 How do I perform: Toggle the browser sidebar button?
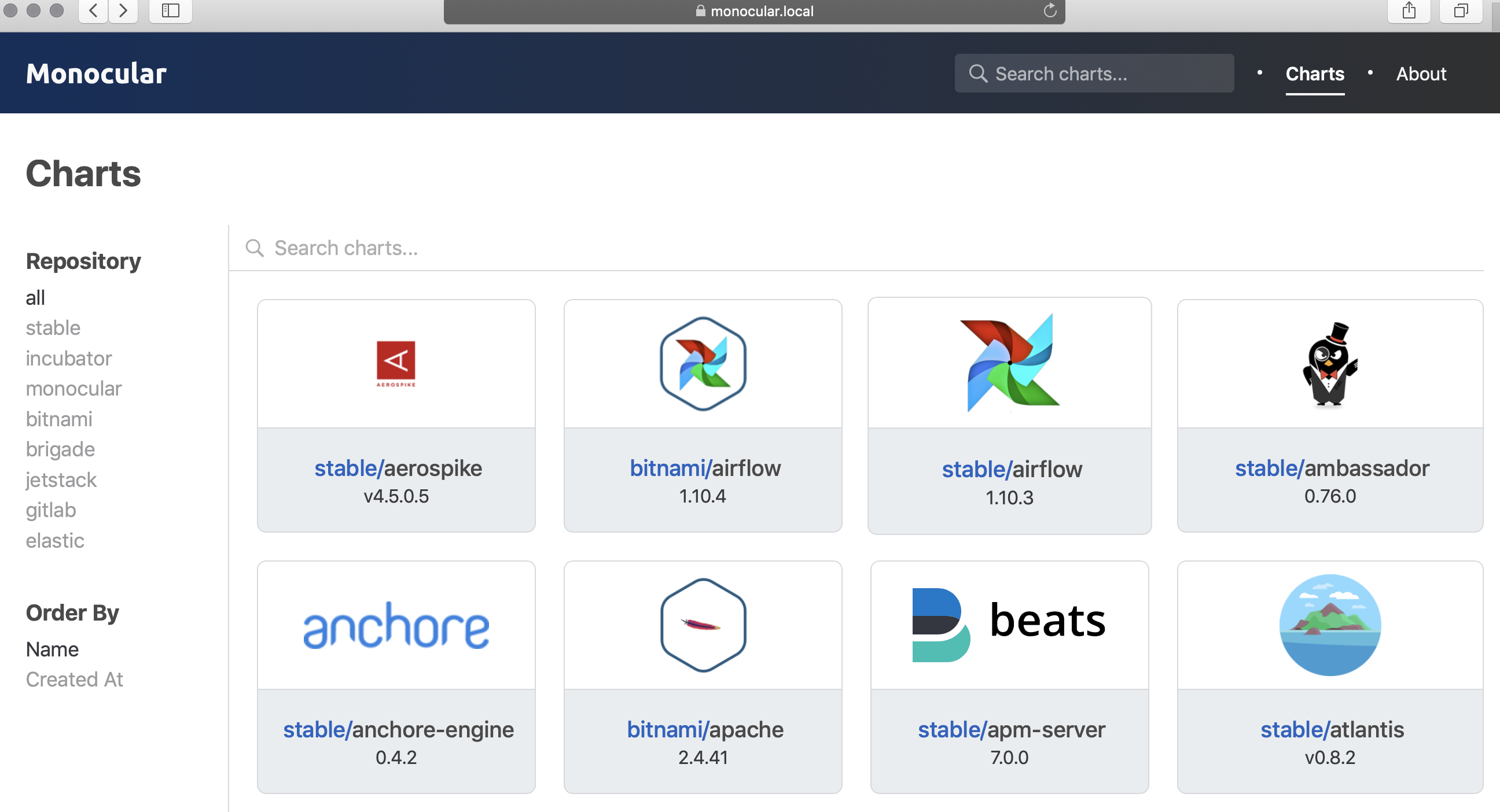[171, 10]
